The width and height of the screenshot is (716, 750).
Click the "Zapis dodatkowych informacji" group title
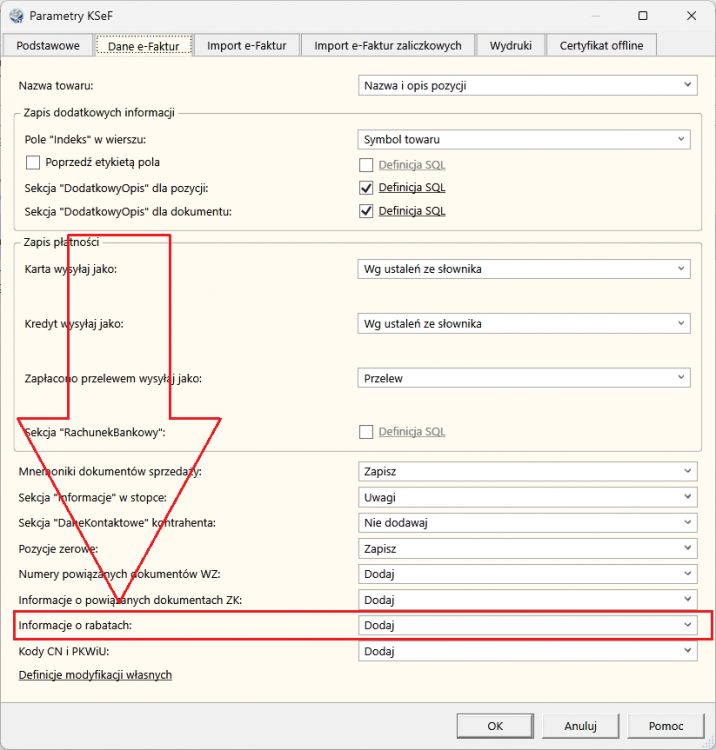tap(99, 113)
